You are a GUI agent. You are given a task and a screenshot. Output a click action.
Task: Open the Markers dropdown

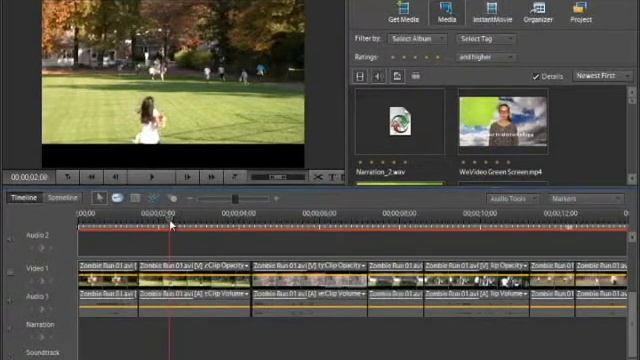[586, 199]
